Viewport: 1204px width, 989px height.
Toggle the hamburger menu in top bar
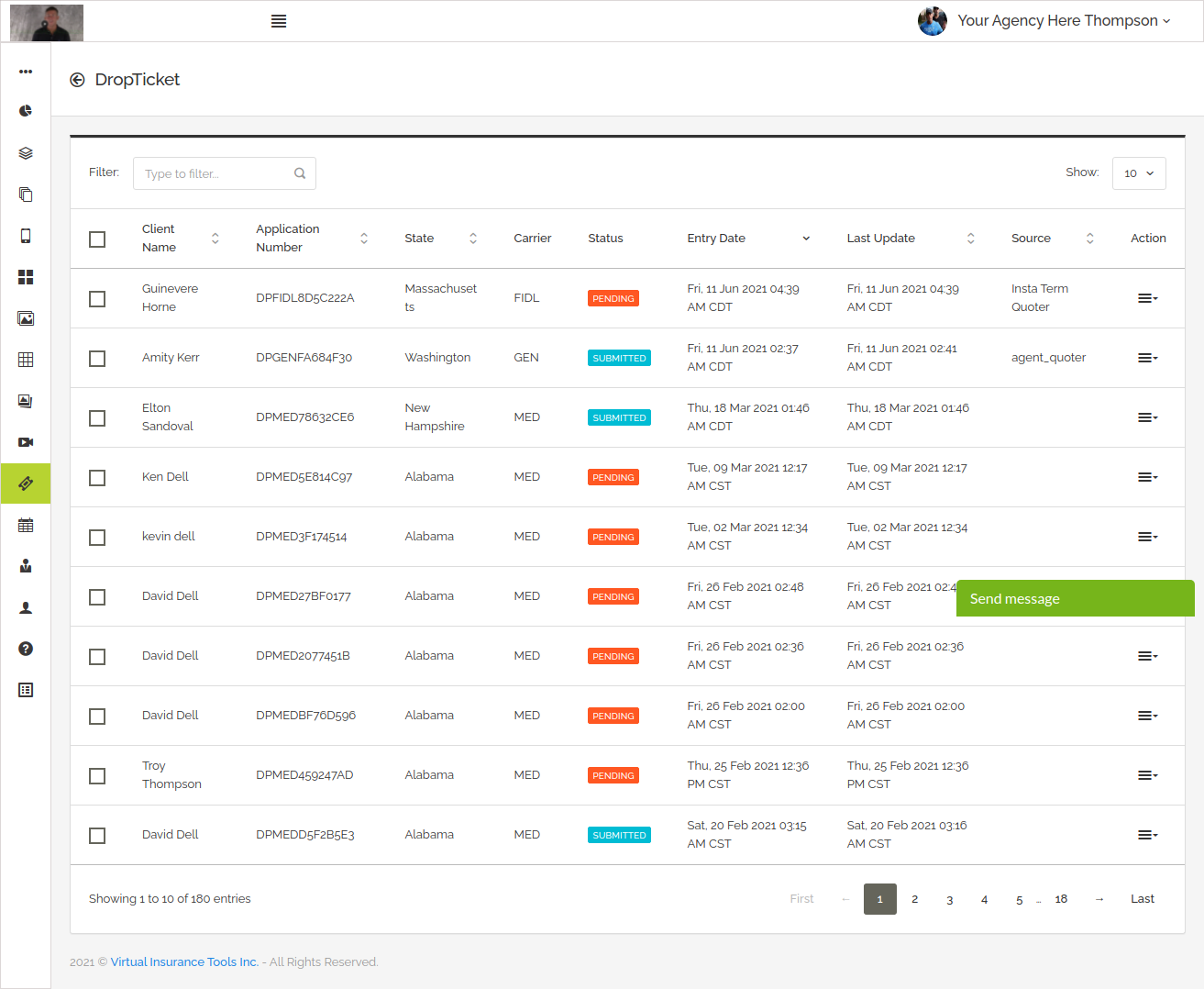[x=279, y=21]
